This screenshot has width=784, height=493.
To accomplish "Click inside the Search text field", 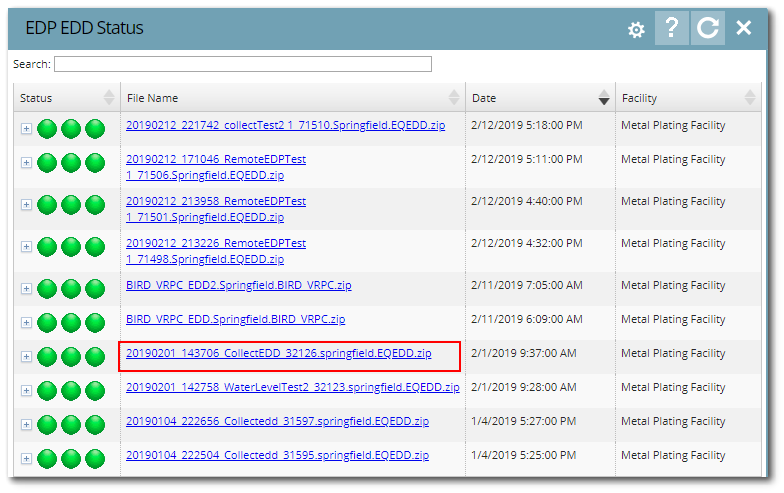I will [243, 64].
